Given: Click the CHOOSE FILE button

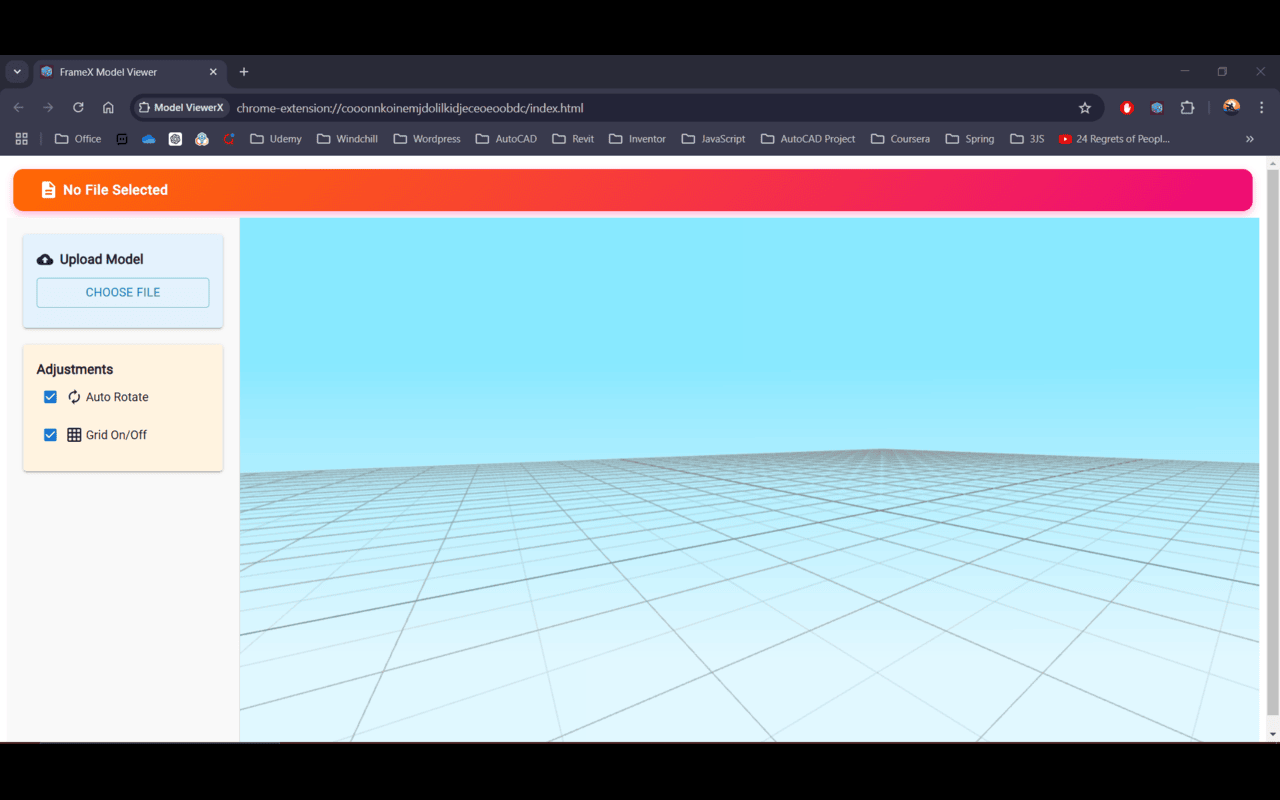Looking at the screenshot, I should click(x=122, y=292).
